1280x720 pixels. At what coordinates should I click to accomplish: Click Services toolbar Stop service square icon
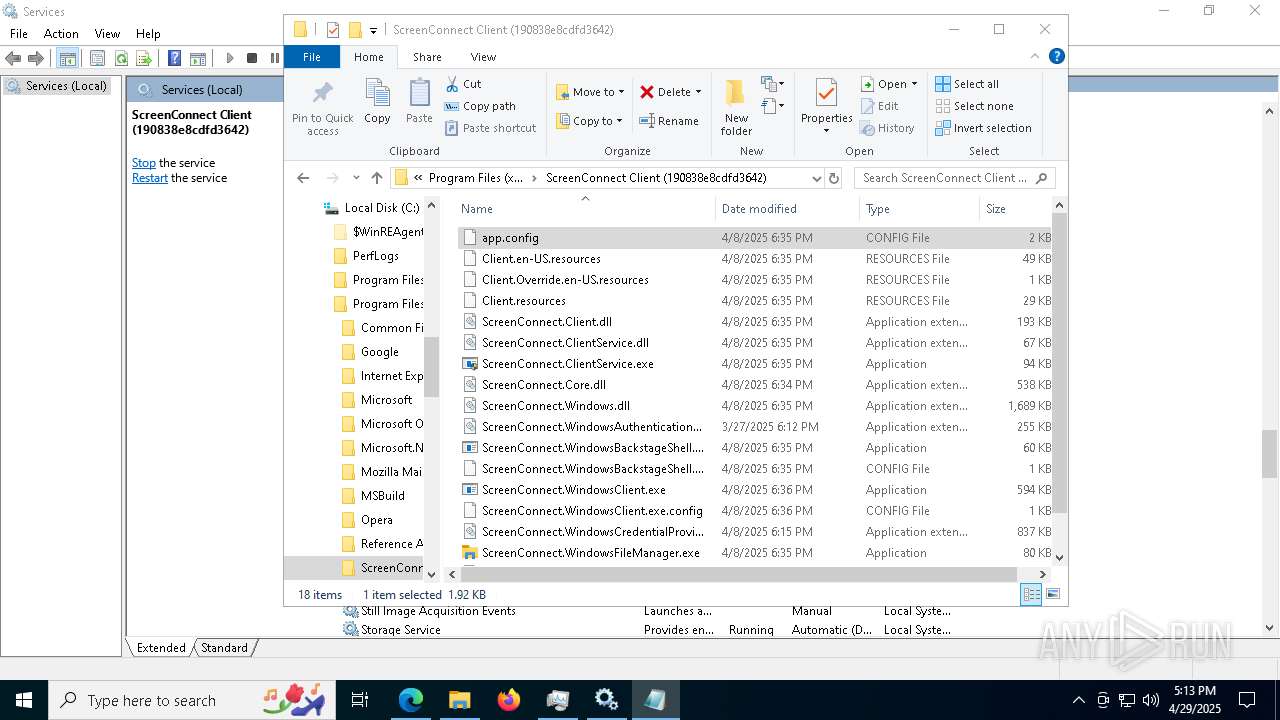252,59
